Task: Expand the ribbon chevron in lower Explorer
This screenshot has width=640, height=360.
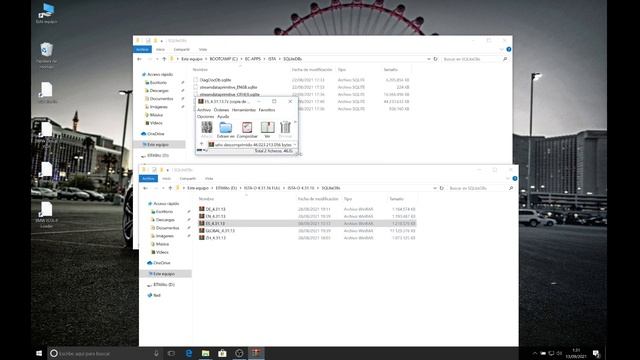Action: click(508, 178)
